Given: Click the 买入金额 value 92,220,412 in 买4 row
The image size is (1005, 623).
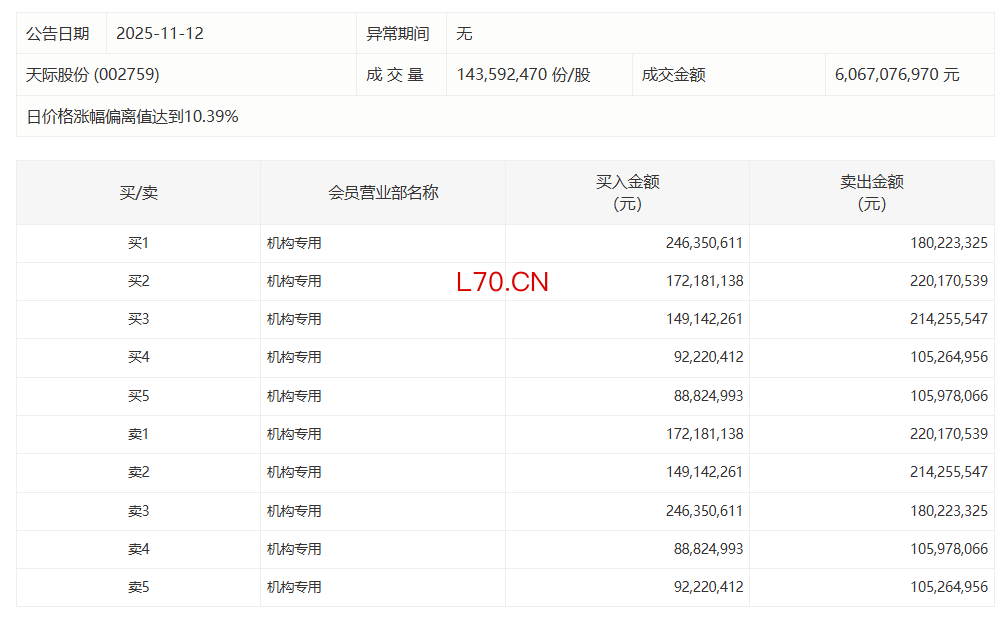Looking at the screenshot, I should point(708,358).
